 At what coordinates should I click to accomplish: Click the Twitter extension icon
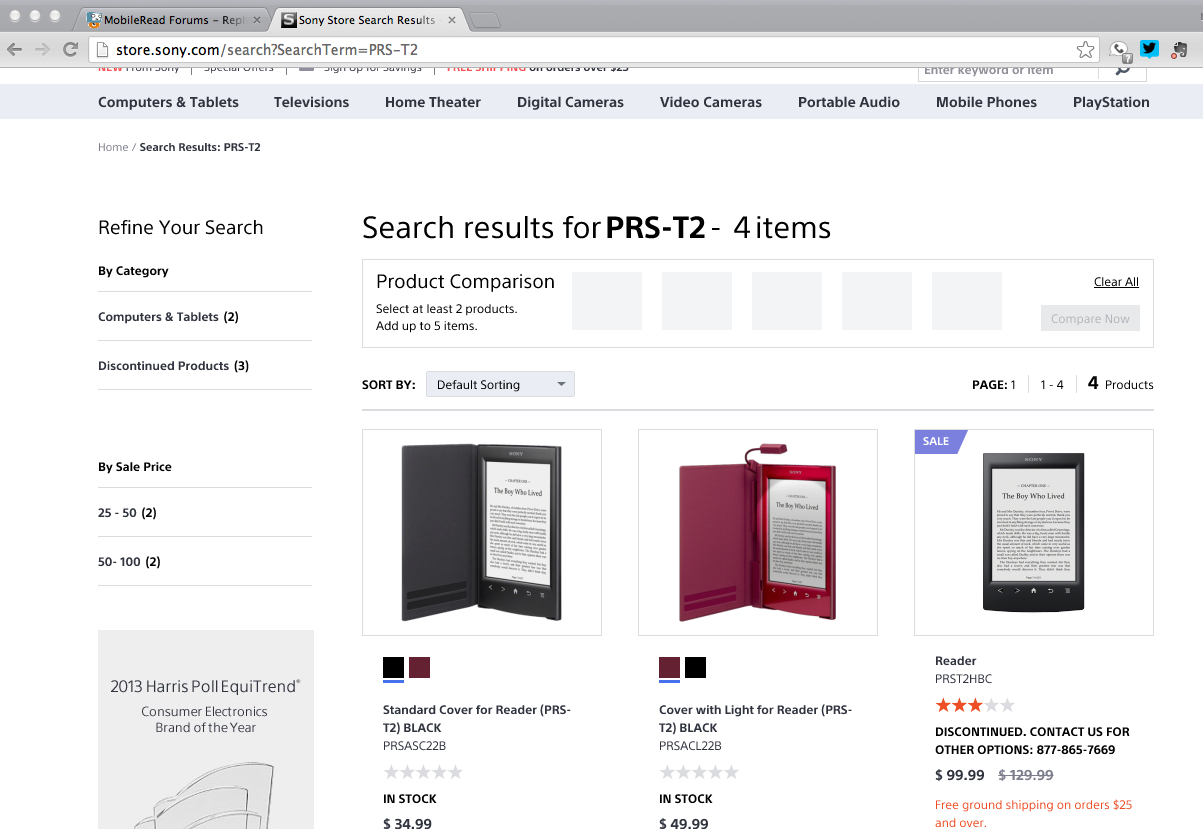click(x=1149, y=49)
